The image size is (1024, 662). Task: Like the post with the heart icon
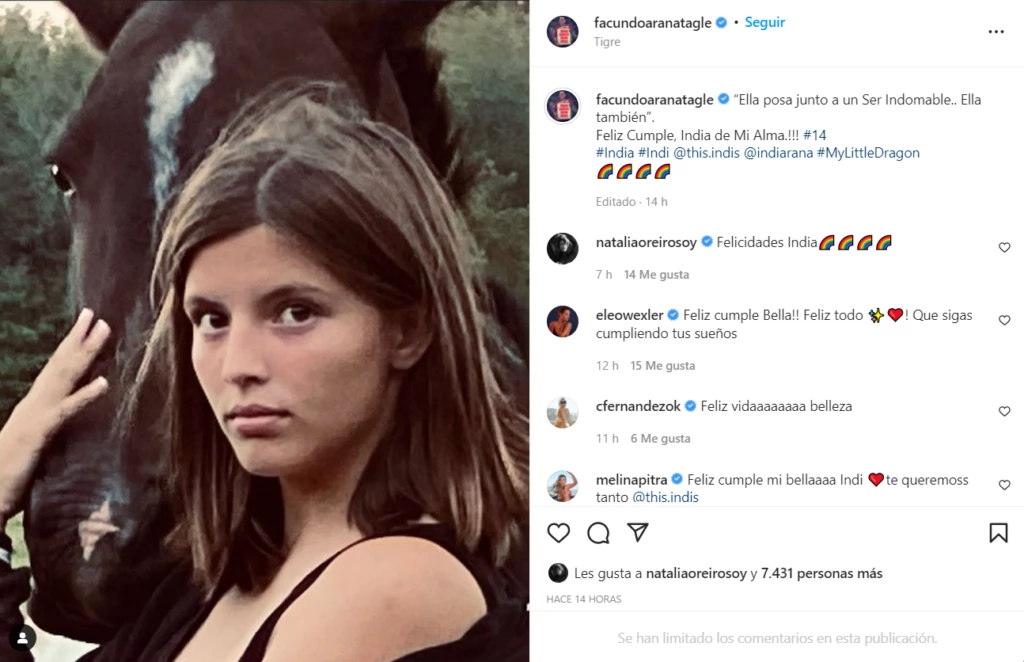[x=559, y=533]
